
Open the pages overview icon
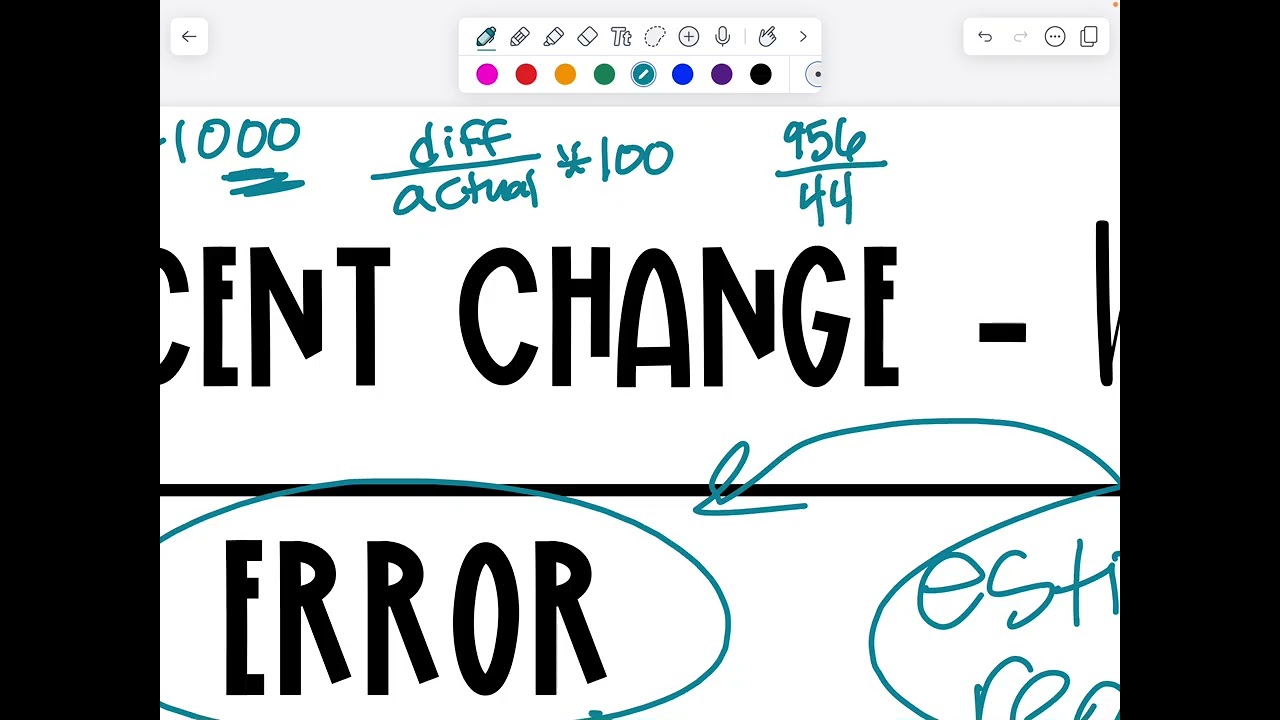tap(1089, 37)
